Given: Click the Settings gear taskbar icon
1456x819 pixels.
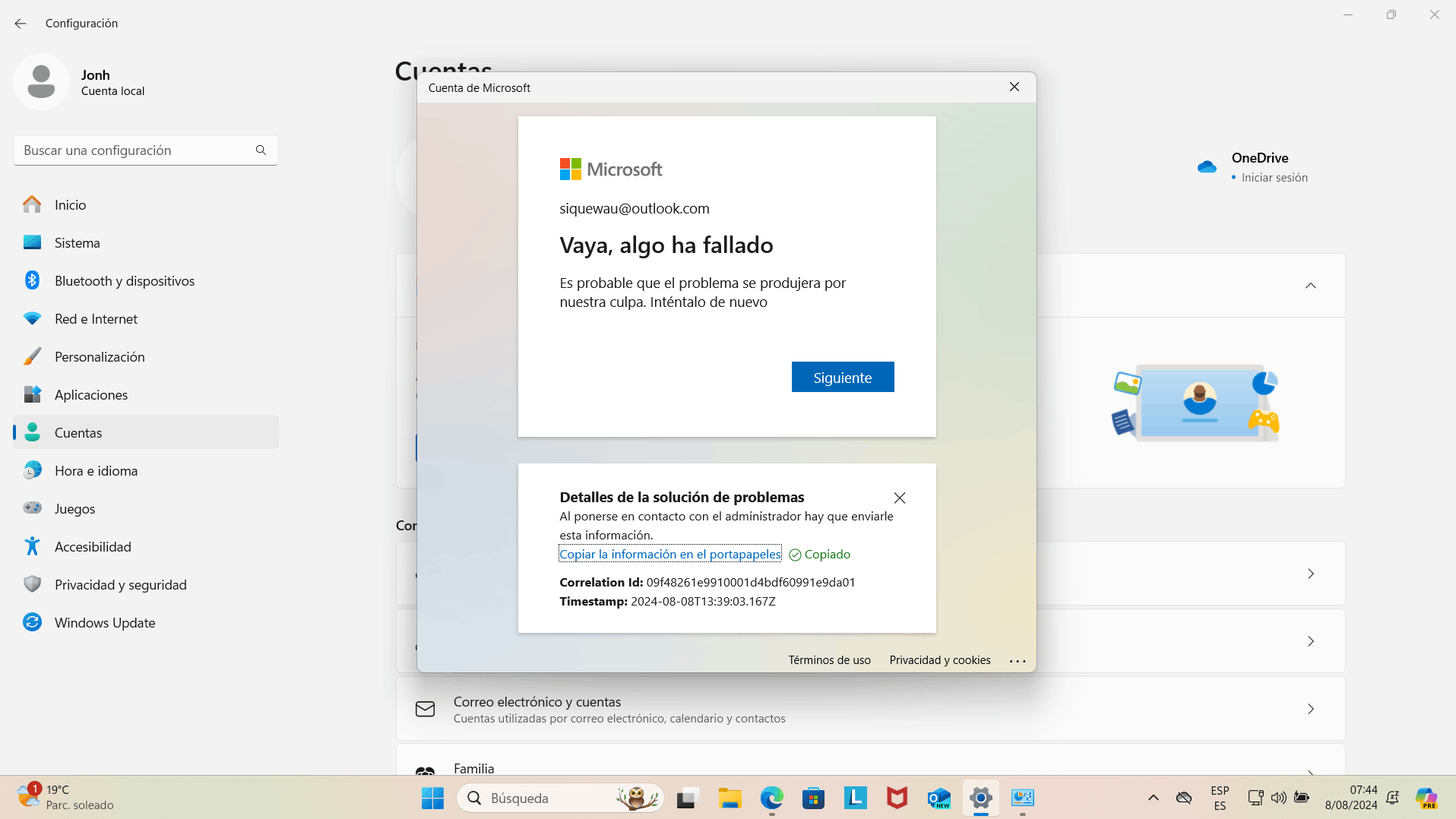Looking at the screenshot, I should pos(980,798).
